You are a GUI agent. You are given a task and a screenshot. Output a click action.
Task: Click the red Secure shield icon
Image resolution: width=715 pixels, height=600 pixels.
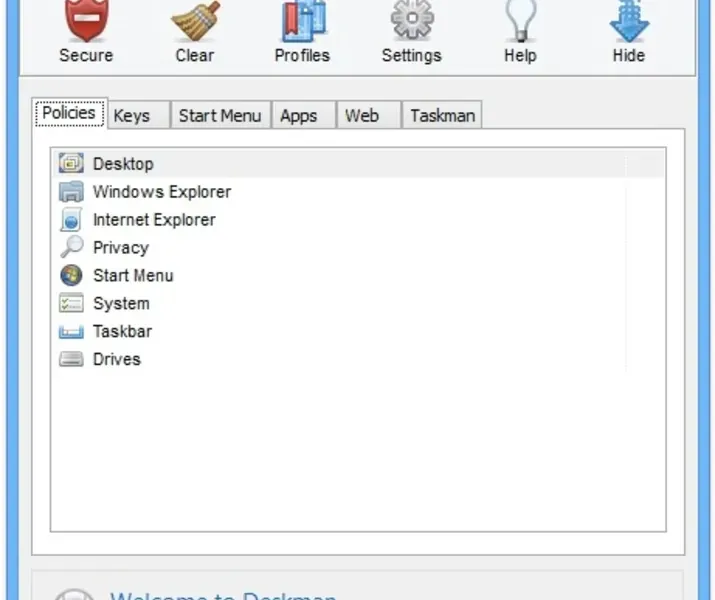click(87, 20)
